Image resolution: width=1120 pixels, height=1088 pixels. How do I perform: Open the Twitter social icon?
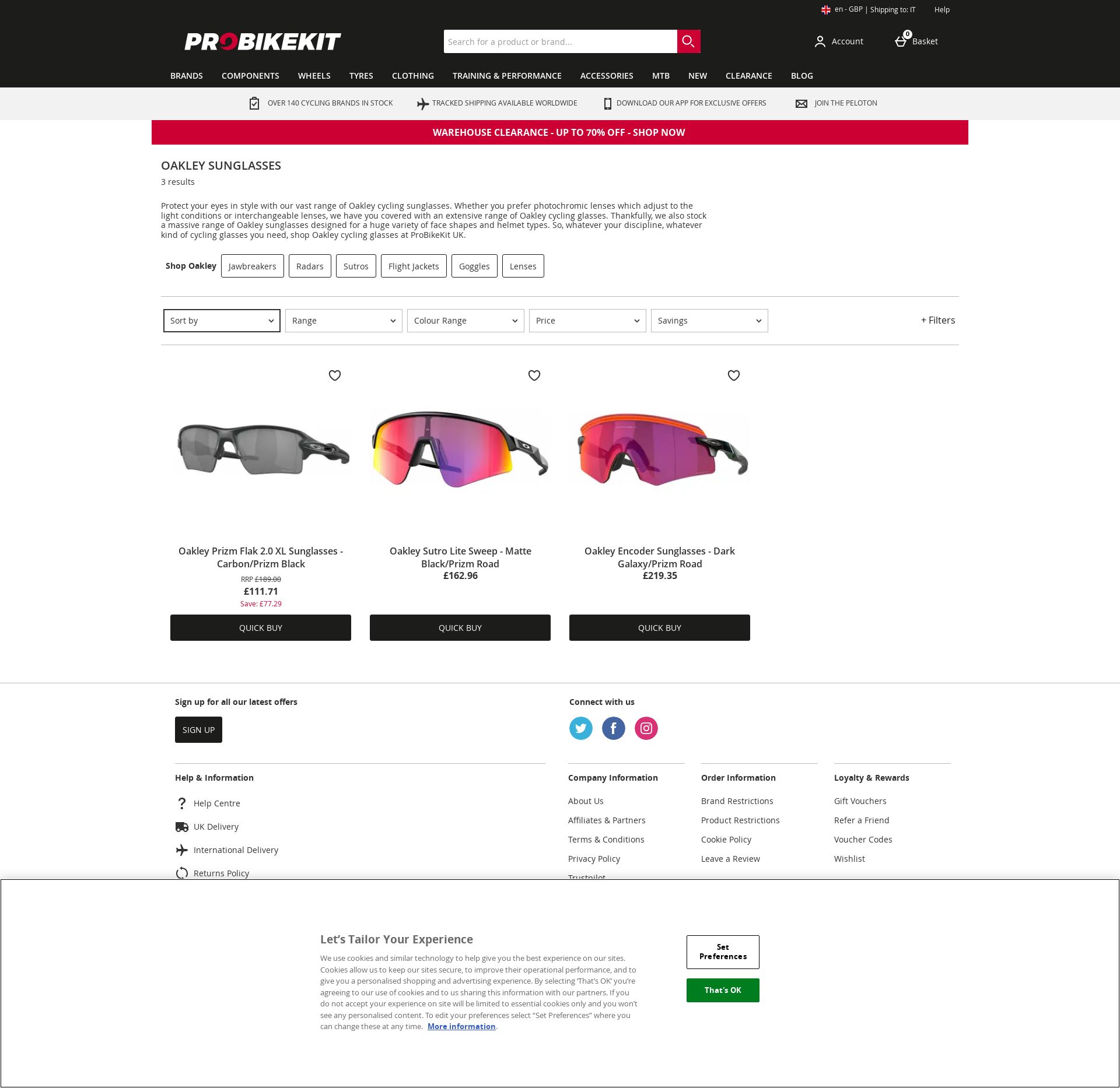click(581, 728)
